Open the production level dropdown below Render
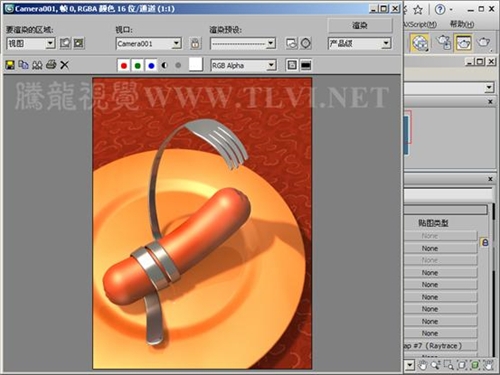This screenshot has width=500, height=375. pyautogui.click(x=359, y=43)
